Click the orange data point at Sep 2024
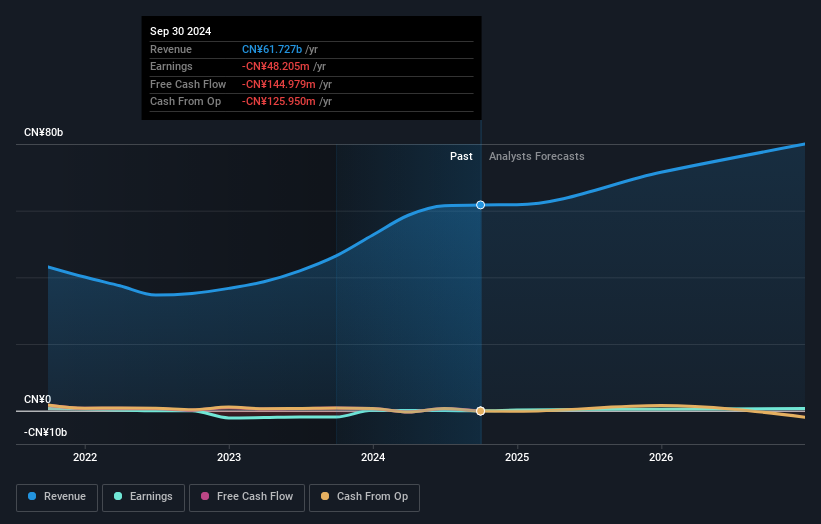This screenshot has width=821, height=524. pos(480,411)
